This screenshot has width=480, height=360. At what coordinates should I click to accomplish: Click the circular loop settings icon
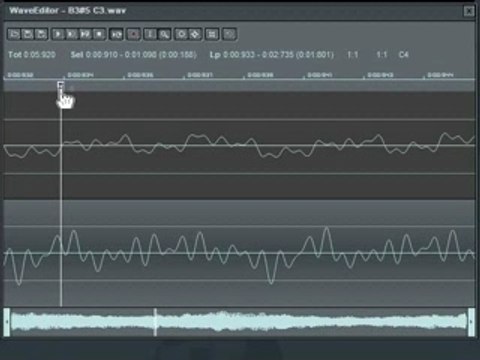(x=181, y=34)
